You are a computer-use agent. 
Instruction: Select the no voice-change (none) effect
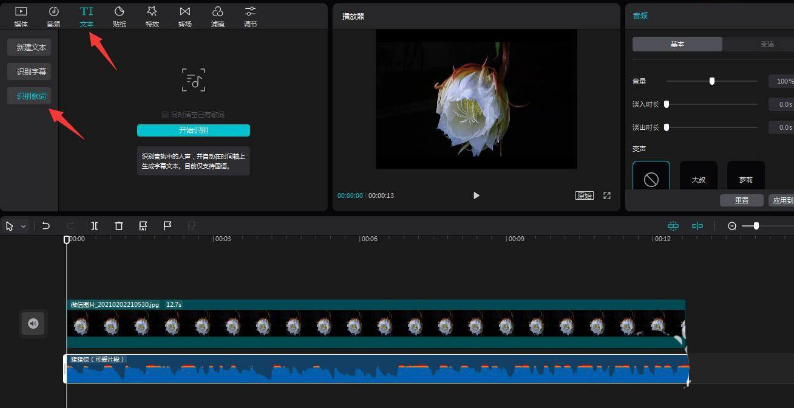651,179
